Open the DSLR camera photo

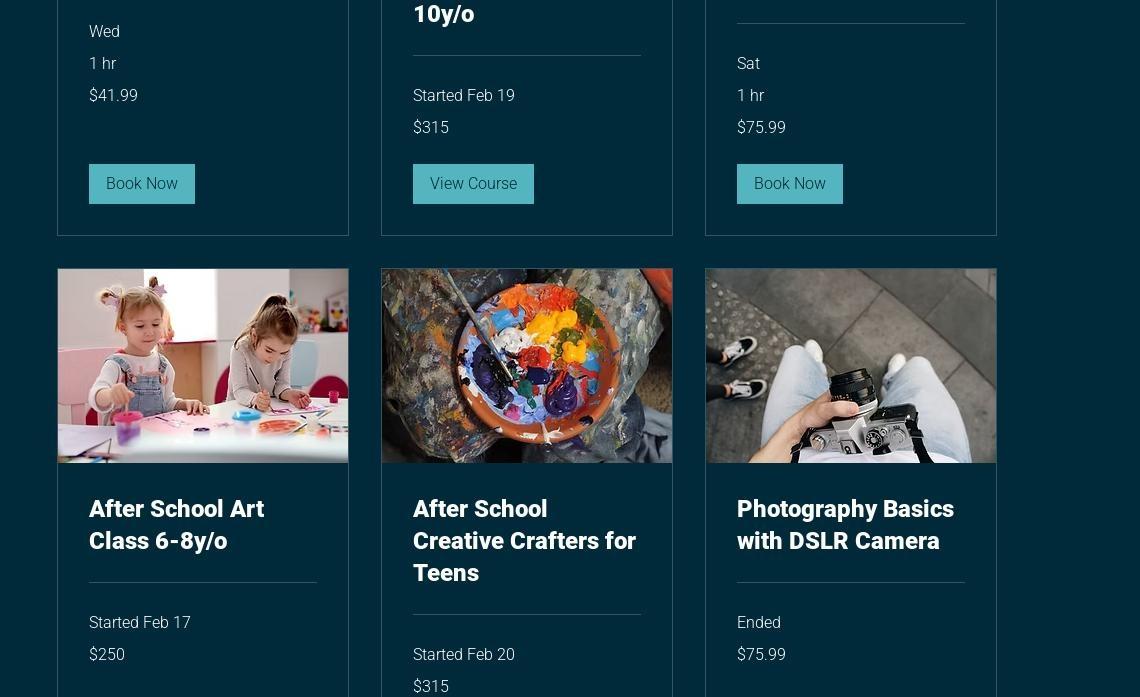tap(851, 366)
